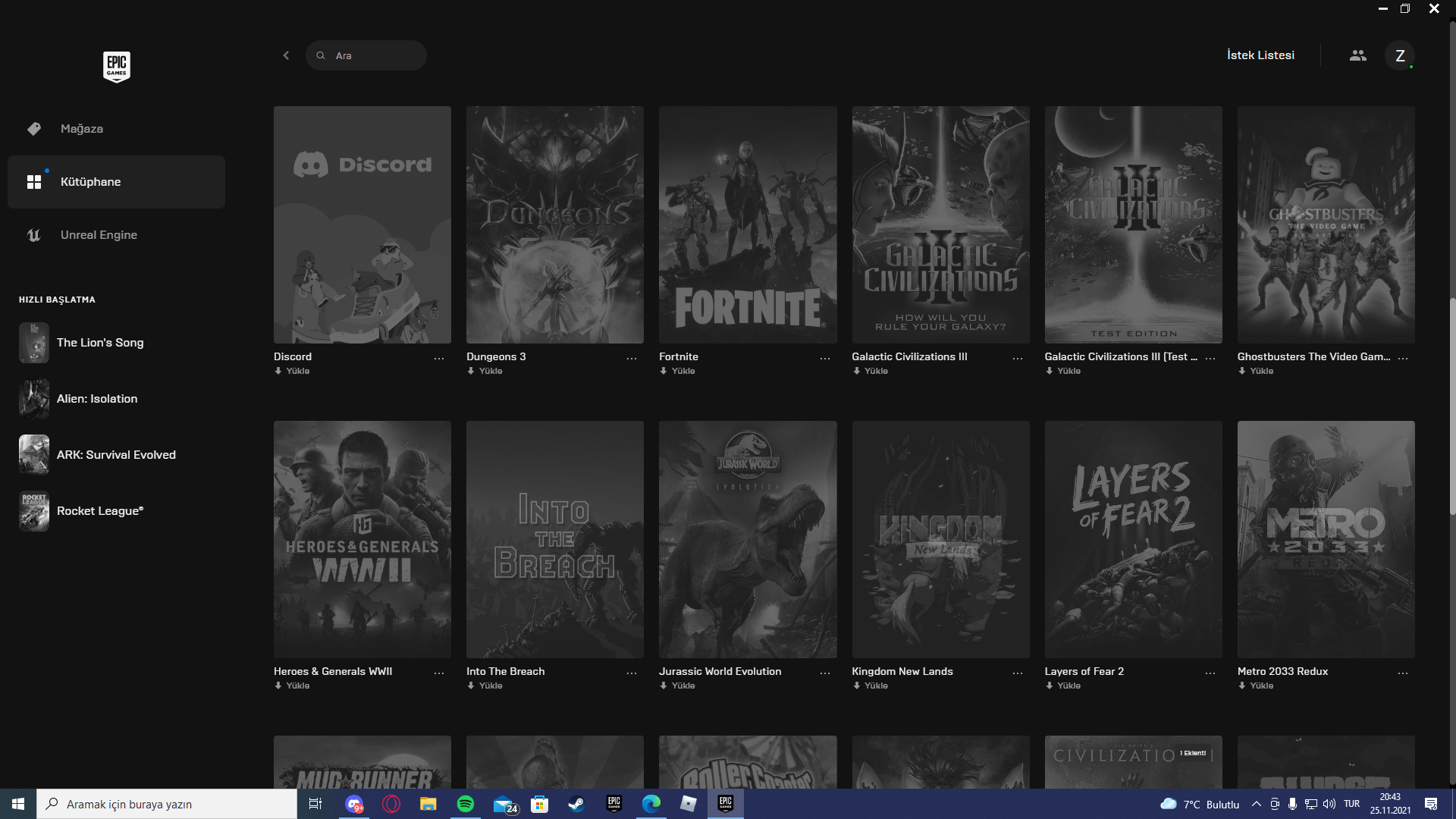Launch ARK: Survival Evolved from quick launch
Screen dimensions: 1456x819
click(x=116, y=455)
